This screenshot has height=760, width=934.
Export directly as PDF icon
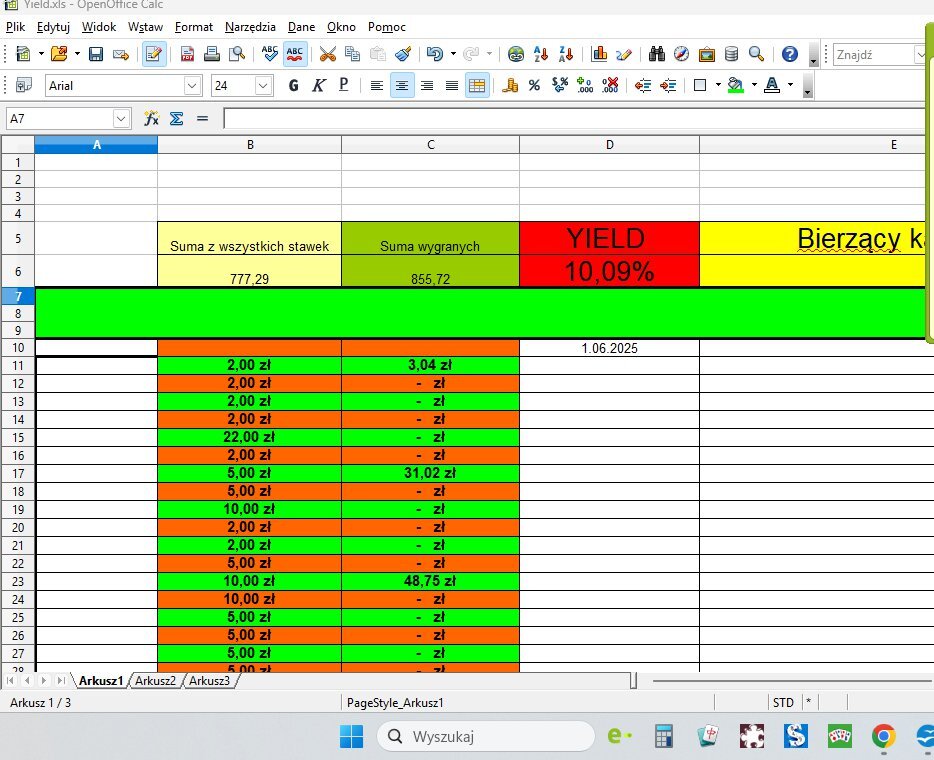click(x=187, y=54)
